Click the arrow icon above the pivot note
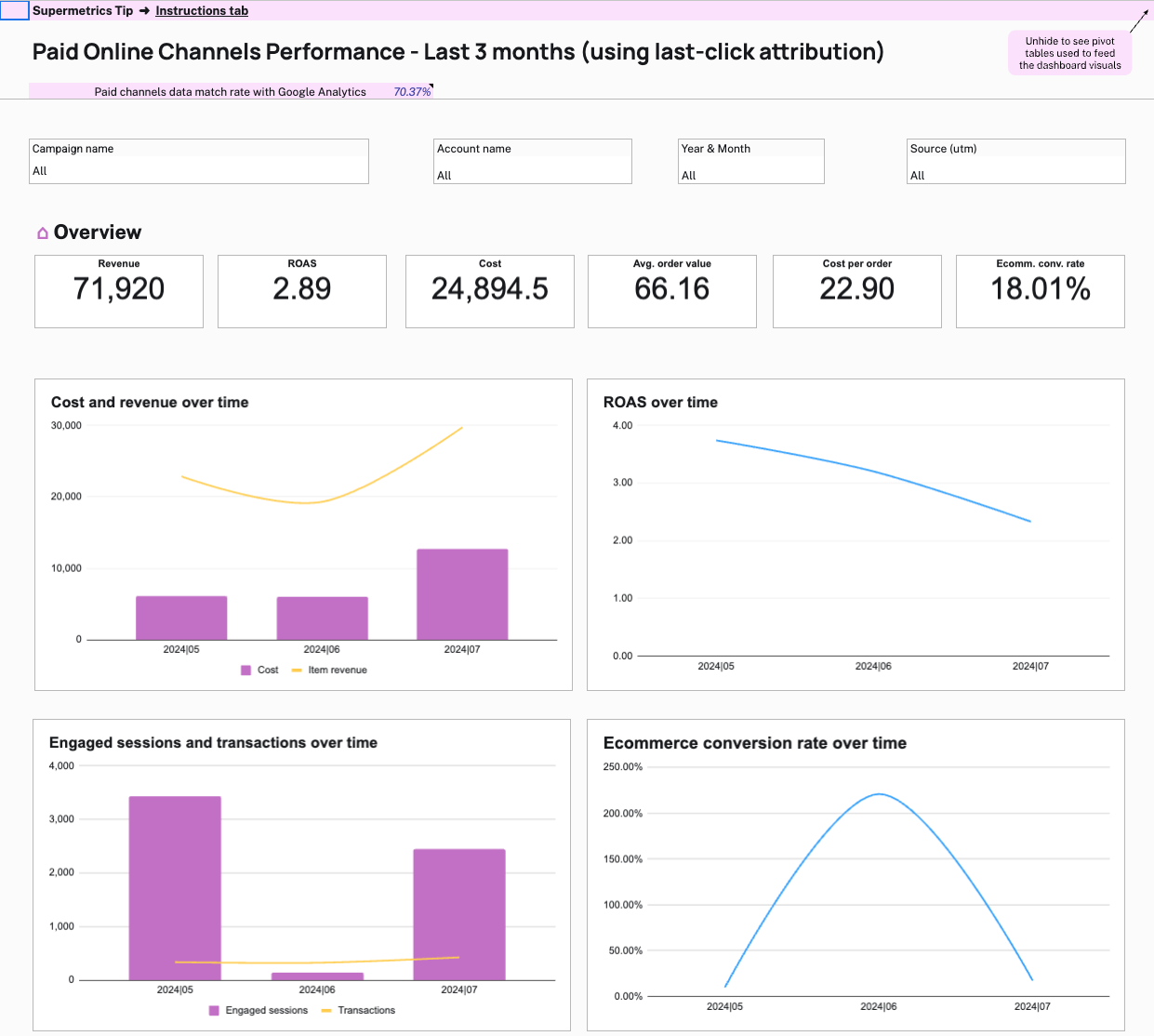The width and height of the screenshot is (1154, 1036). tap(1139, 20)
